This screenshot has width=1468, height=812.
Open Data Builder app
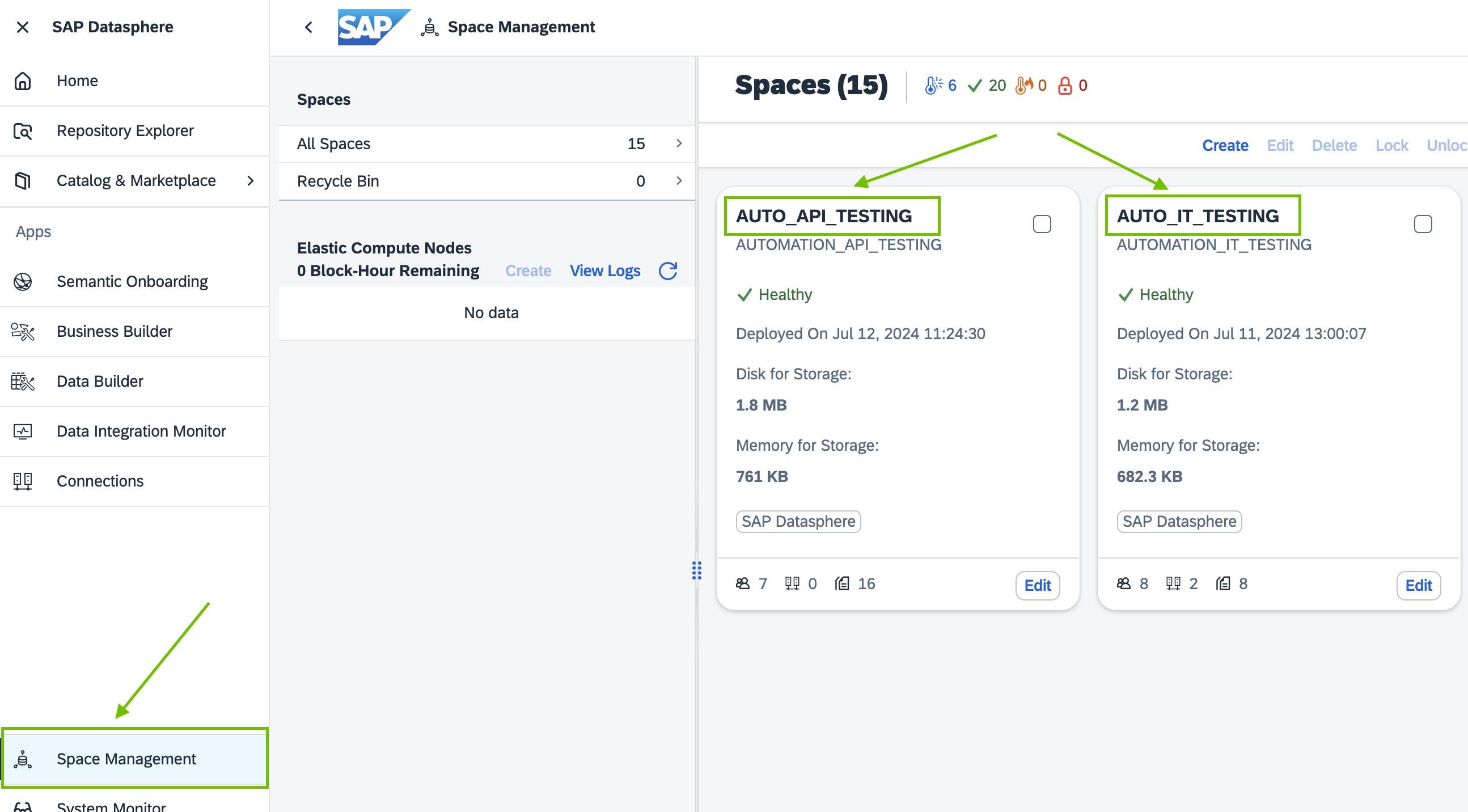[100, 381]
